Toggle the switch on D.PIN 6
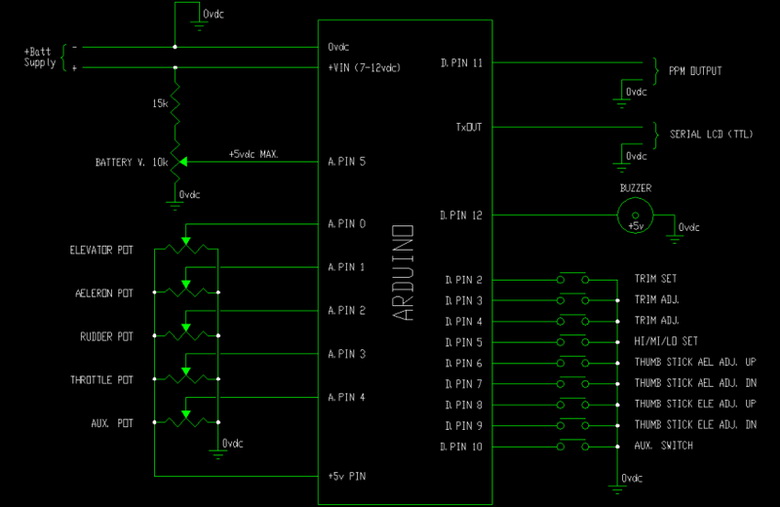The width and height of the screenshot is (780, 507). click(x=573, y=363)
